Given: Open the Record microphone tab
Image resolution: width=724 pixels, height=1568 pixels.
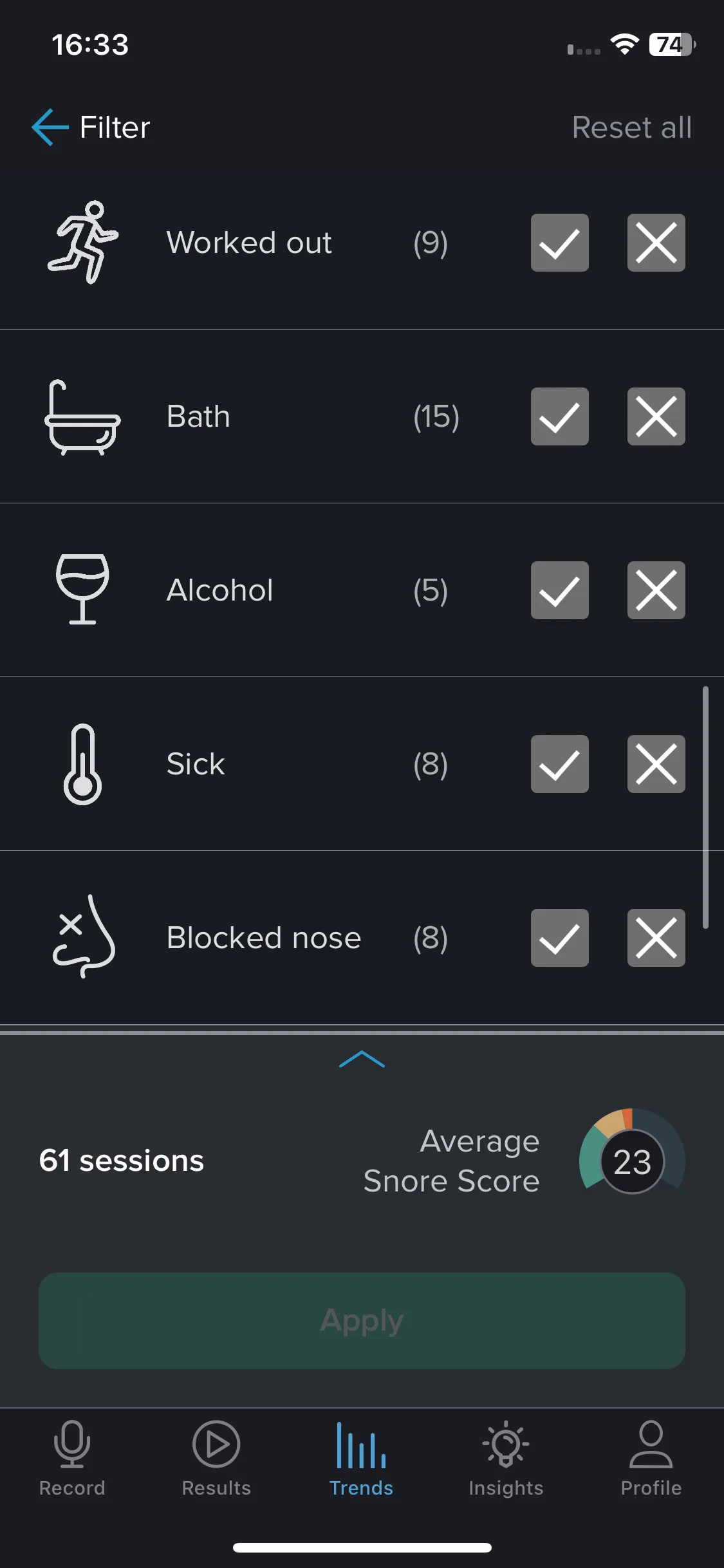Looking at the screenshot, I should [72, 1459].
